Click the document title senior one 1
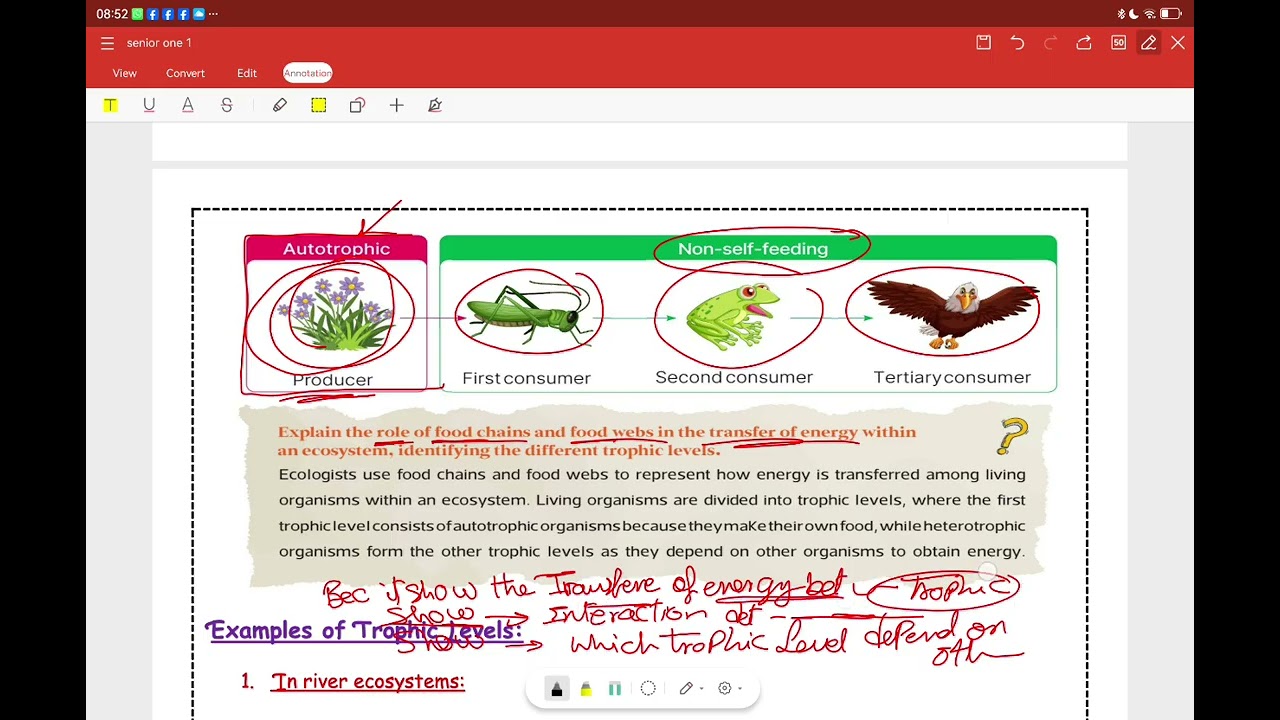This screenshot has width=1280, height=720. (x=159, y=43)
